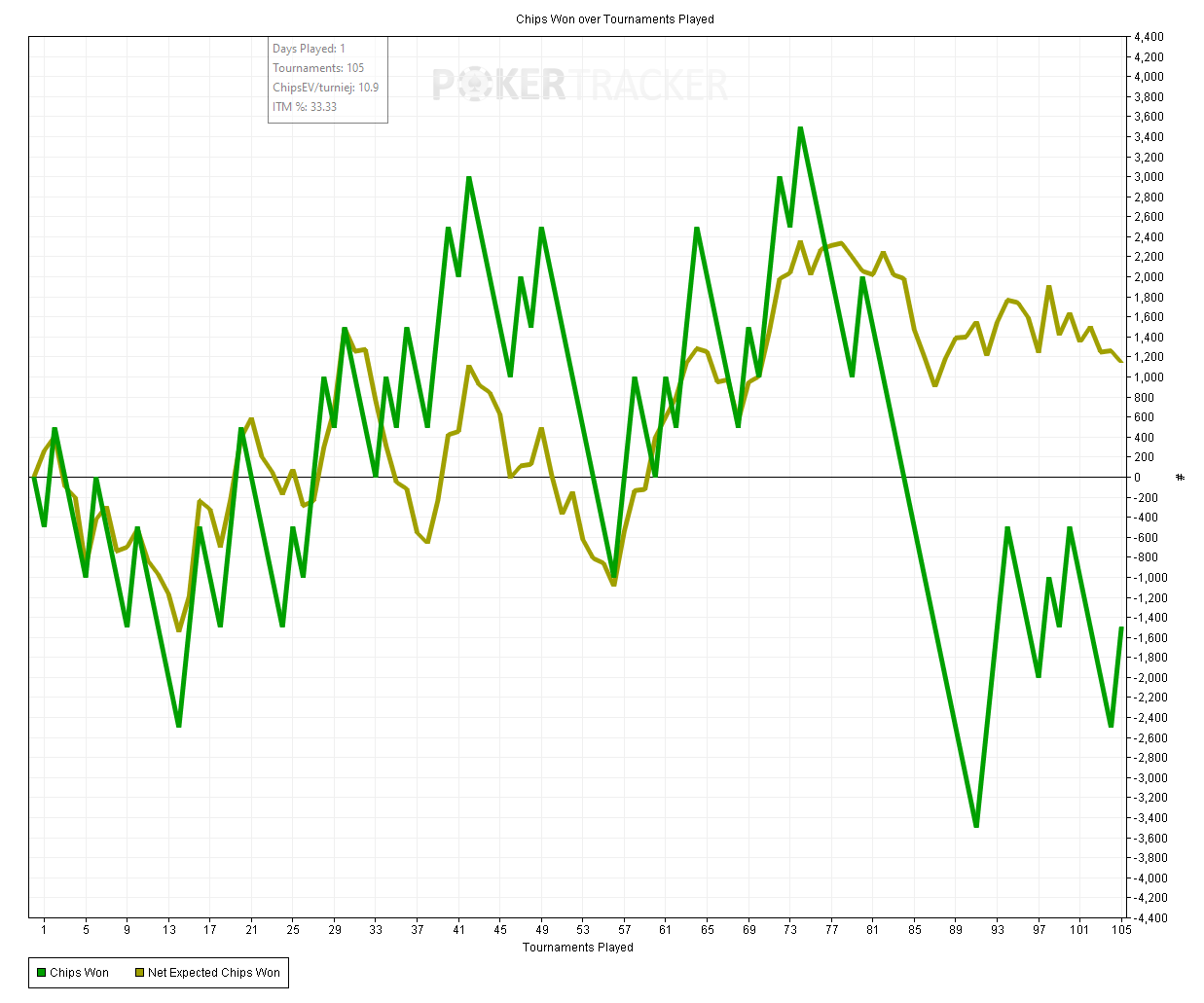Viewport: 1204px width, 1003px height.
Task: Click the poker chip icon in the watermark
Action: pyautogui.click(x=472, y=86)
